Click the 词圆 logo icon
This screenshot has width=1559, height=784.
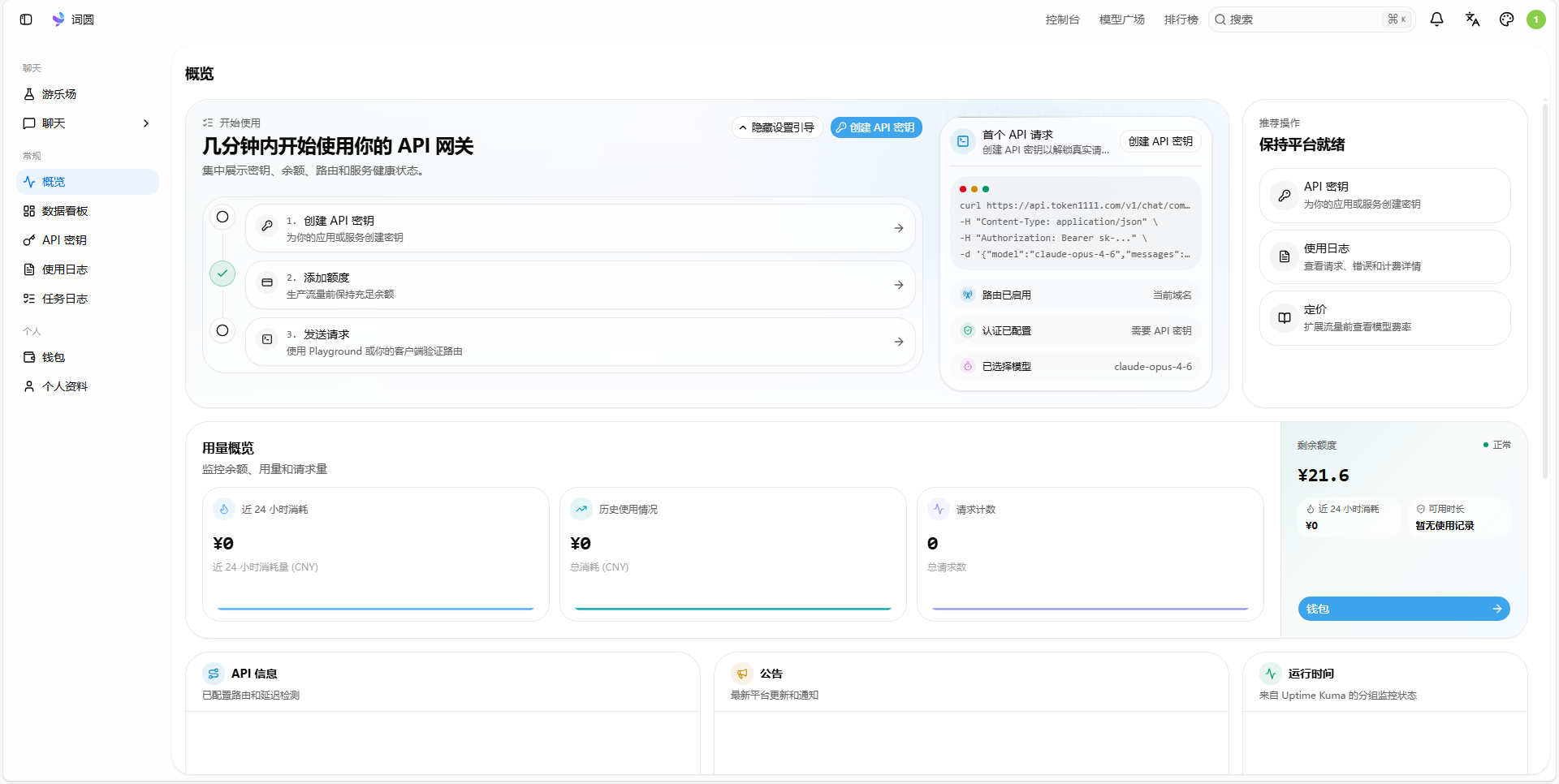point(58,19)
